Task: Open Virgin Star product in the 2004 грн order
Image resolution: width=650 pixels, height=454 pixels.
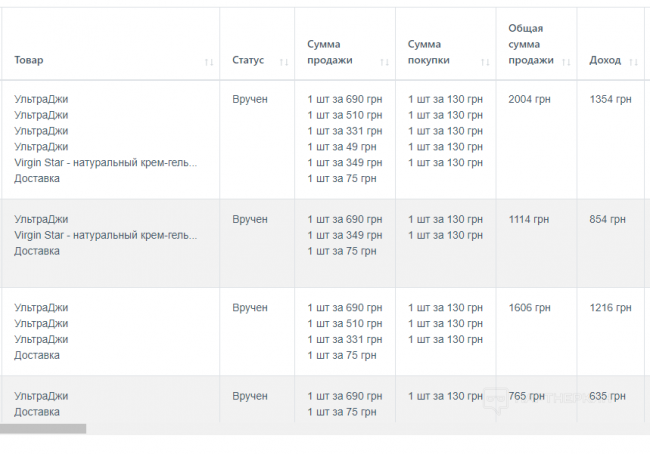Action: [x=106, y=163]
